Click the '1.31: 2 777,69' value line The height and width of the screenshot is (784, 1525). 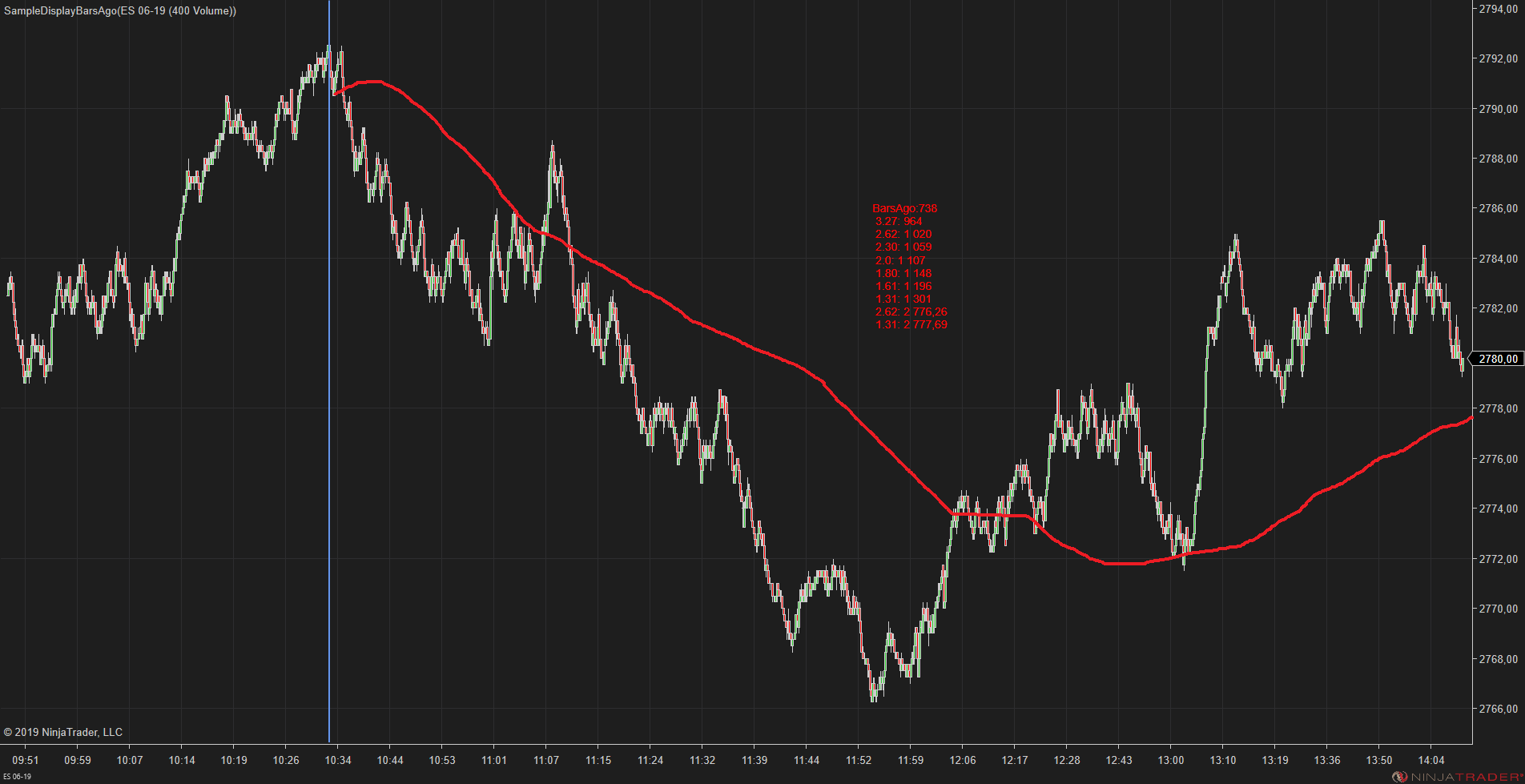click(x=911, y=324)
